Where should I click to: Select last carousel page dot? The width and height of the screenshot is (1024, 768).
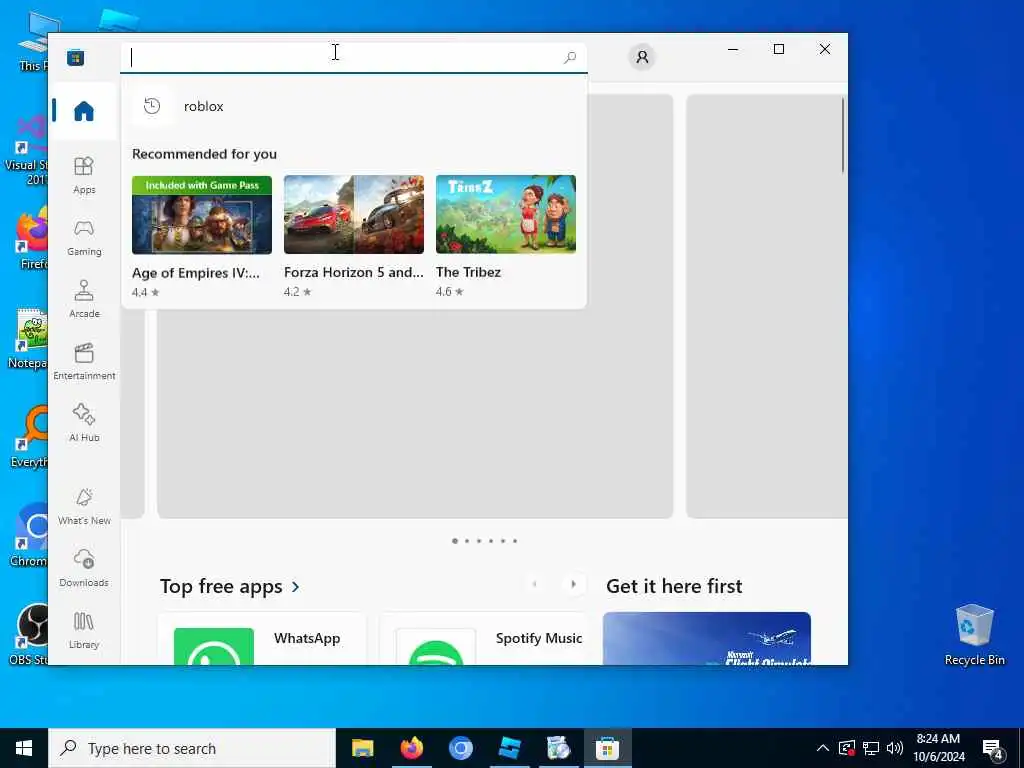coord(515,541)
